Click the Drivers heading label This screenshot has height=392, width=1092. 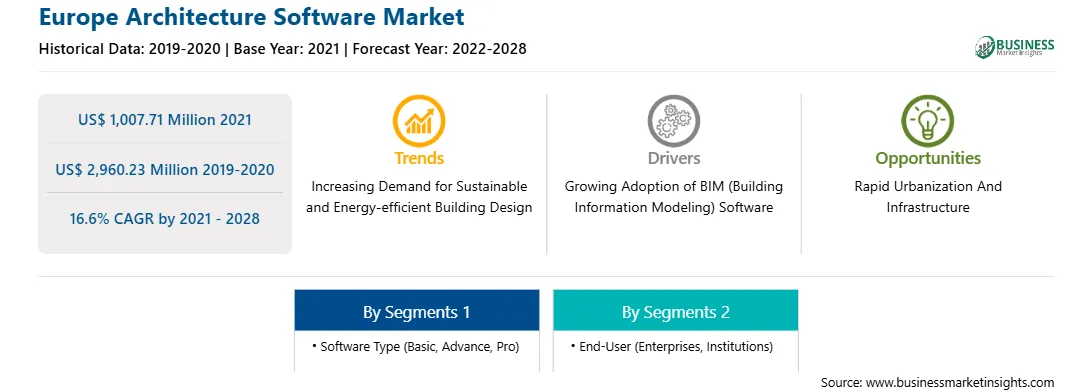[x=673, y=158]
